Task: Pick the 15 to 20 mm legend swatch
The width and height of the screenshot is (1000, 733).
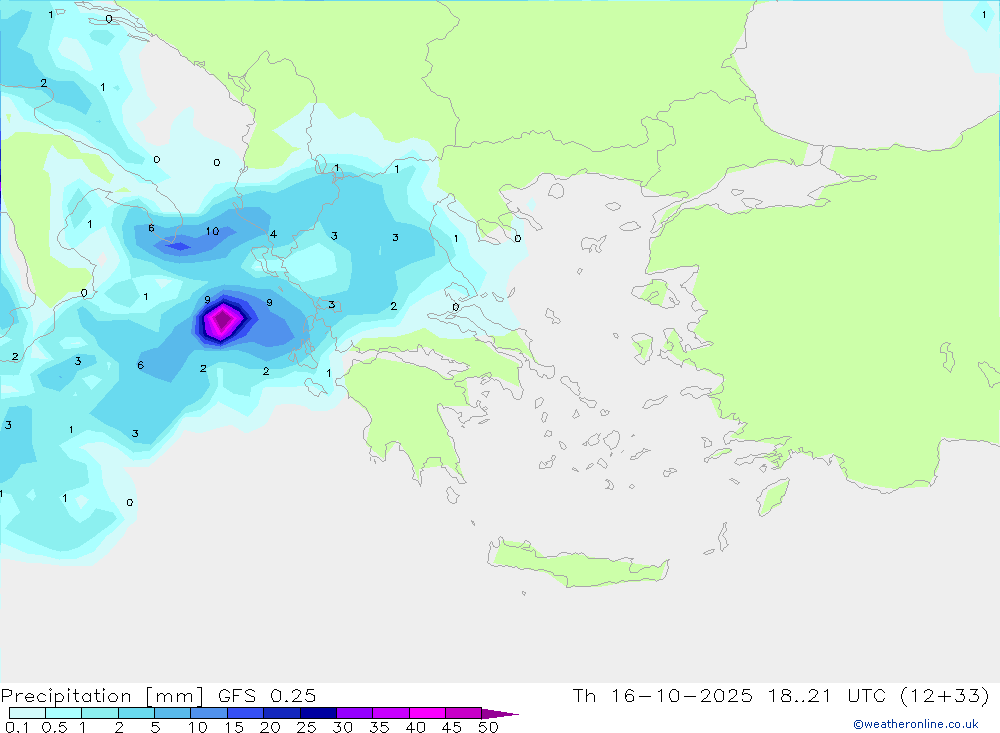Action: [x=246, y=713]
